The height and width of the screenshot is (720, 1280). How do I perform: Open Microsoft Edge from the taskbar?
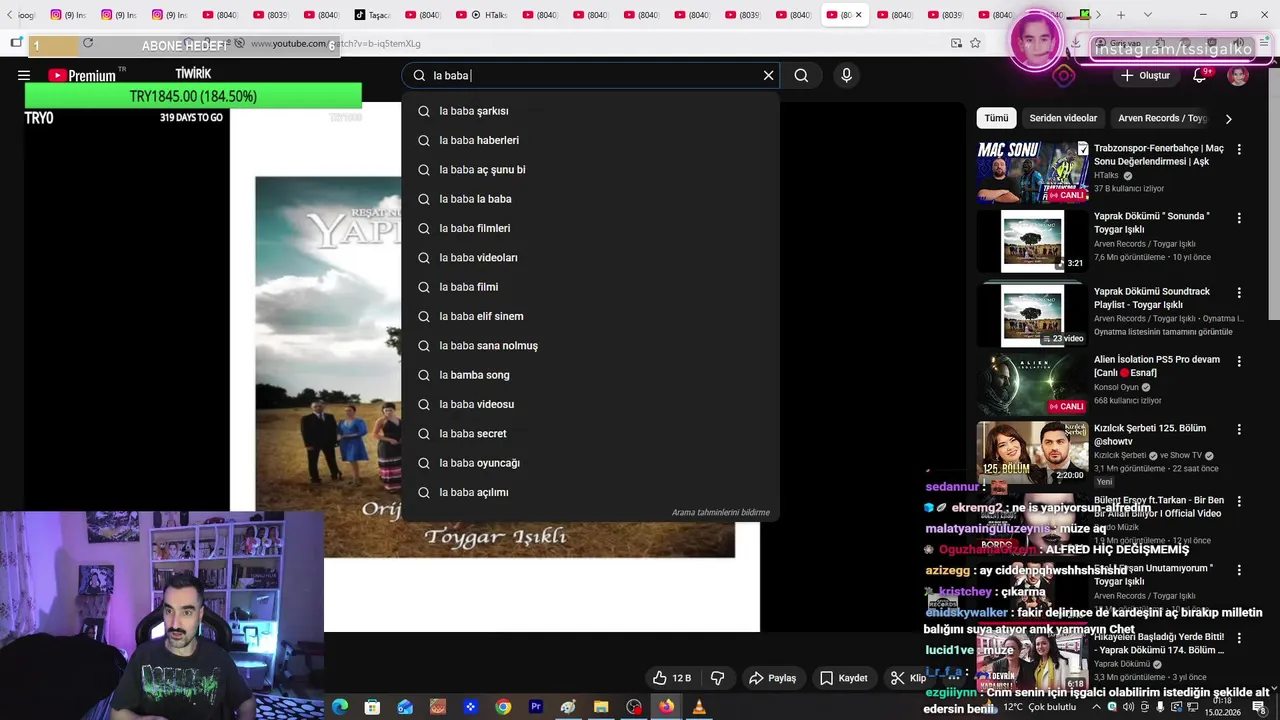coord(340,707)
